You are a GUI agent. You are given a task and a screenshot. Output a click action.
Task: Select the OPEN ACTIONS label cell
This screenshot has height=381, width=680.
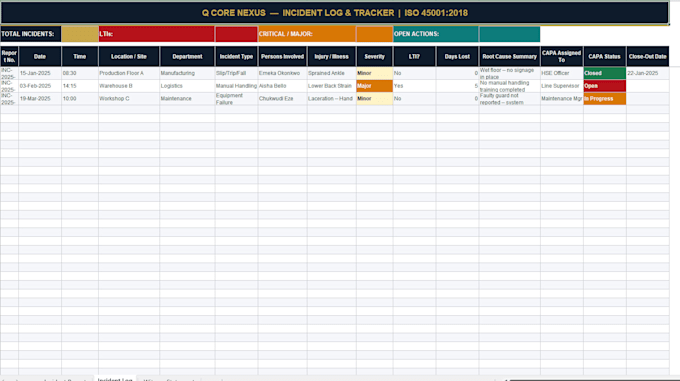click(436, 34)
